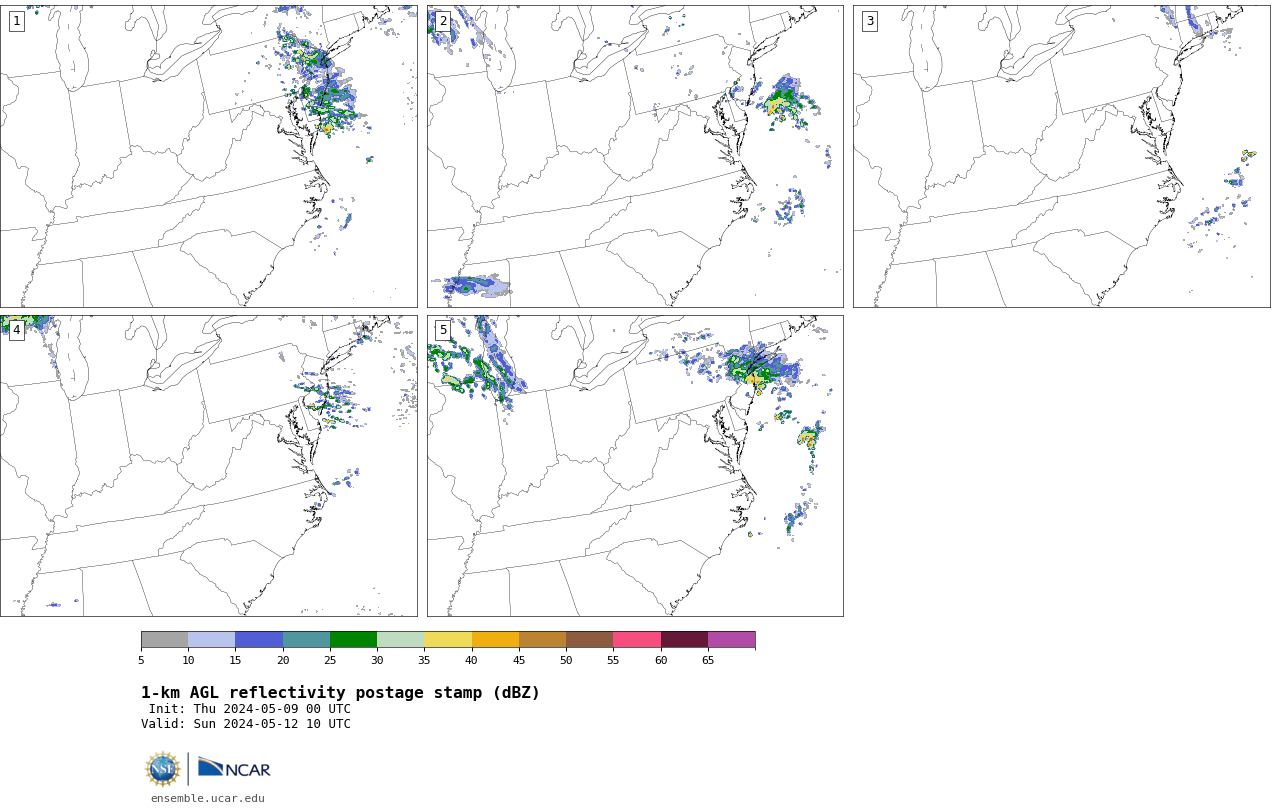Screen dimensions: 1280x809
Task: Click the 1-km AGL reflectivity title
Action: click(340, 693)
